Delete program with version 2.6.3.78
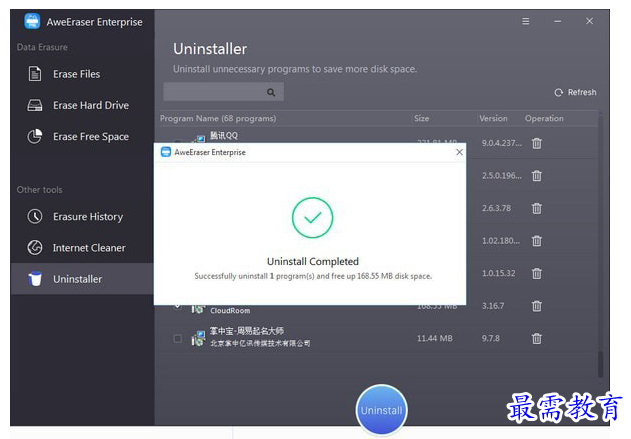The width and height of the screenshot is (631, 439). [537, 208]
